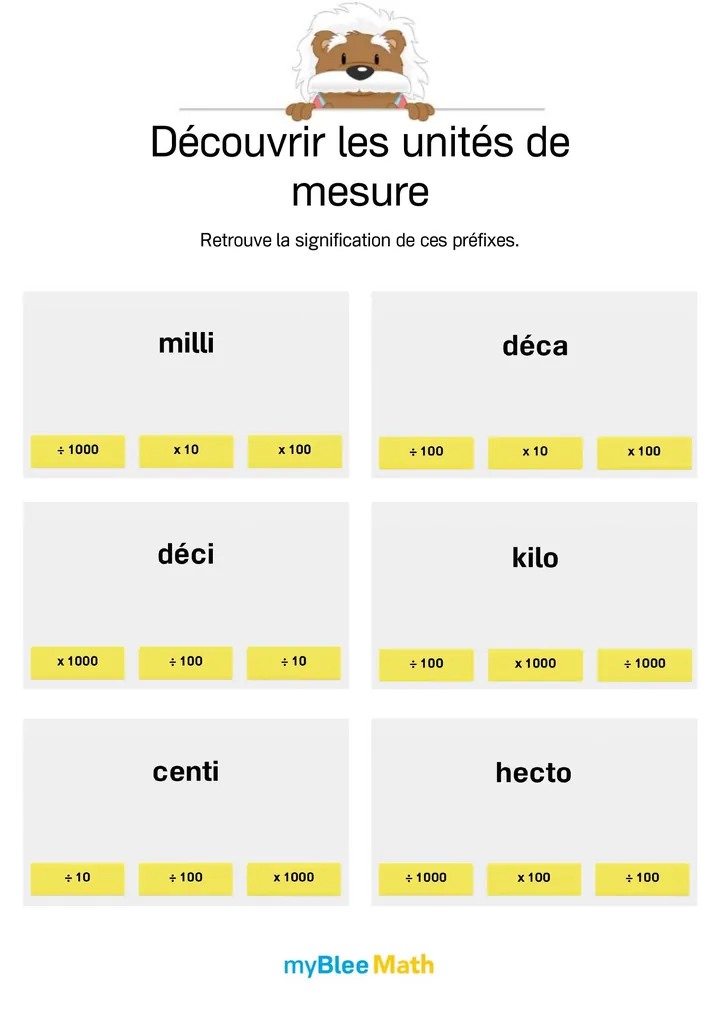Select ÷ 100 under kilo
720x1018 pixels.
pyautogui.click(x=426, y=664)
